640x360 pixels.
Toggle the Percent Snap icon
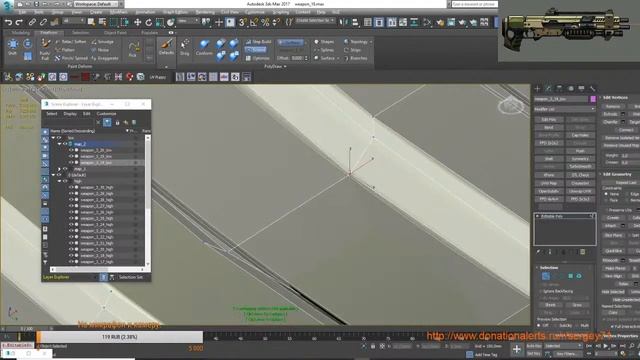[265, 22]
